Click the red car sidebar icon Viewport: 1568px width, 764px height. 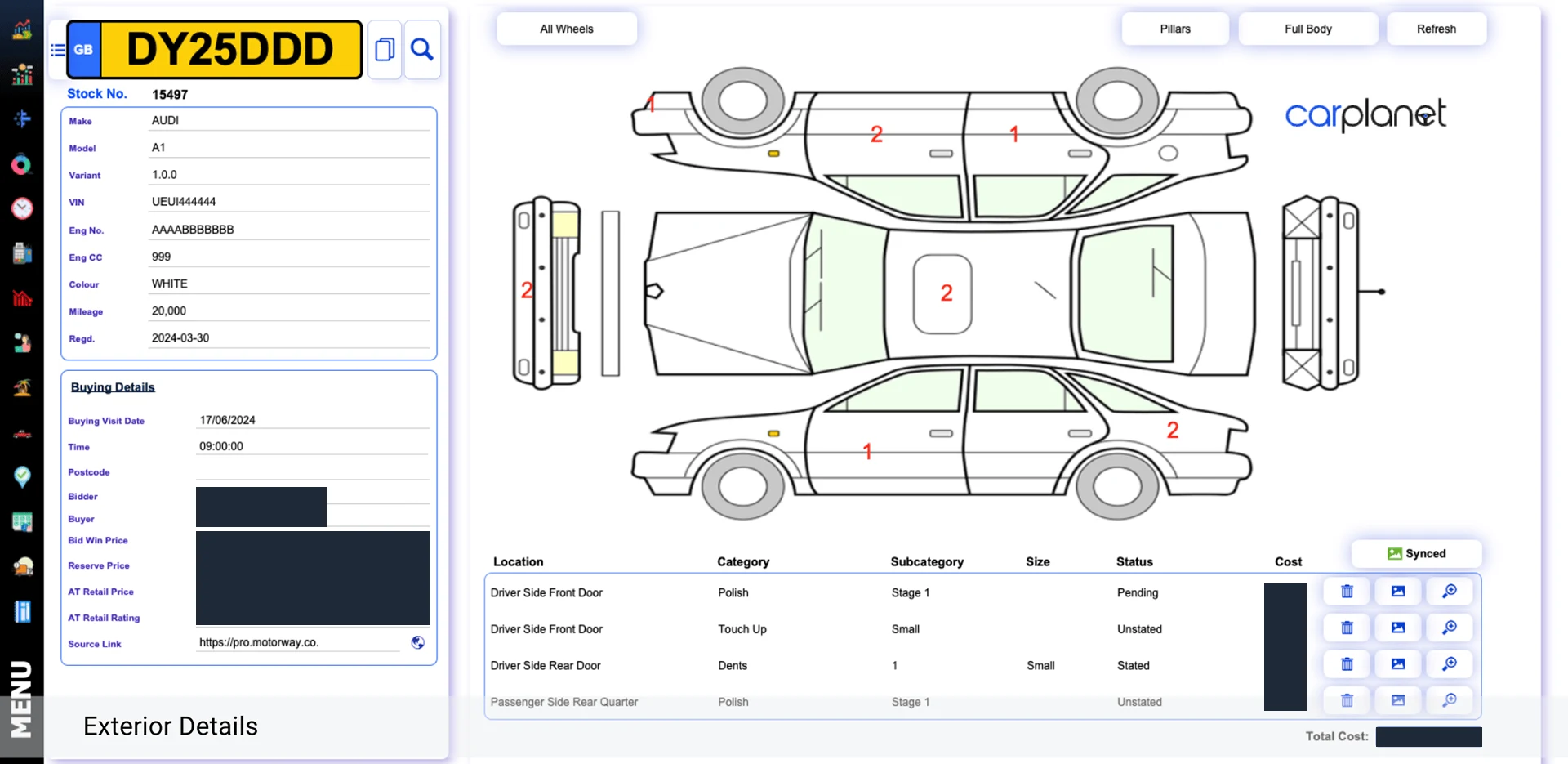[x=22, y=434]
